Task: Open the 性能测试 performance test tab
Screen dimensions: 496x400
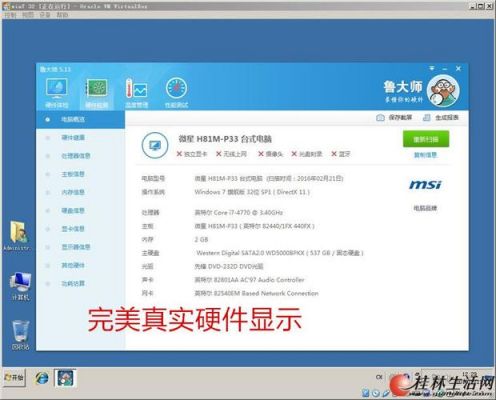Action: [x=176, y=93]
